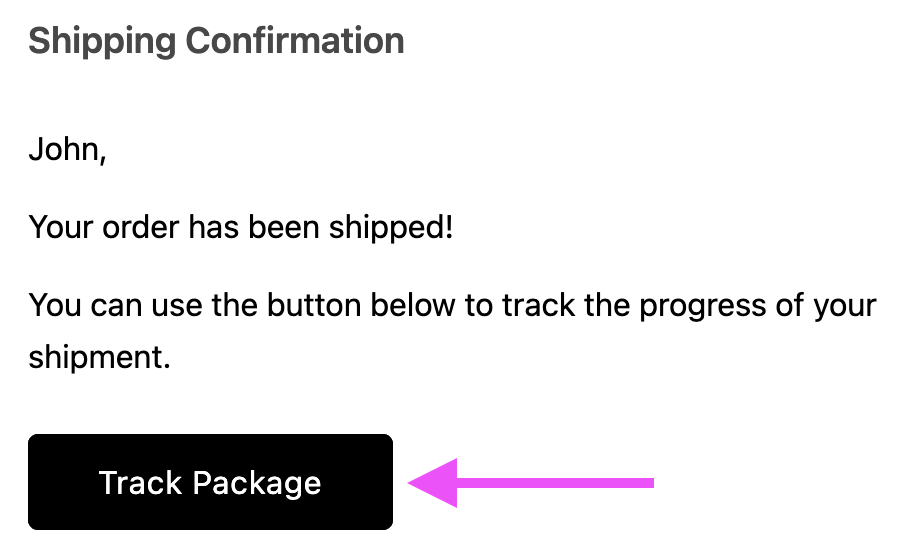The width and height of the screenshot is (914, 552).
Task: Click the pink arrow pointing at the button
Action: (530, 483)
